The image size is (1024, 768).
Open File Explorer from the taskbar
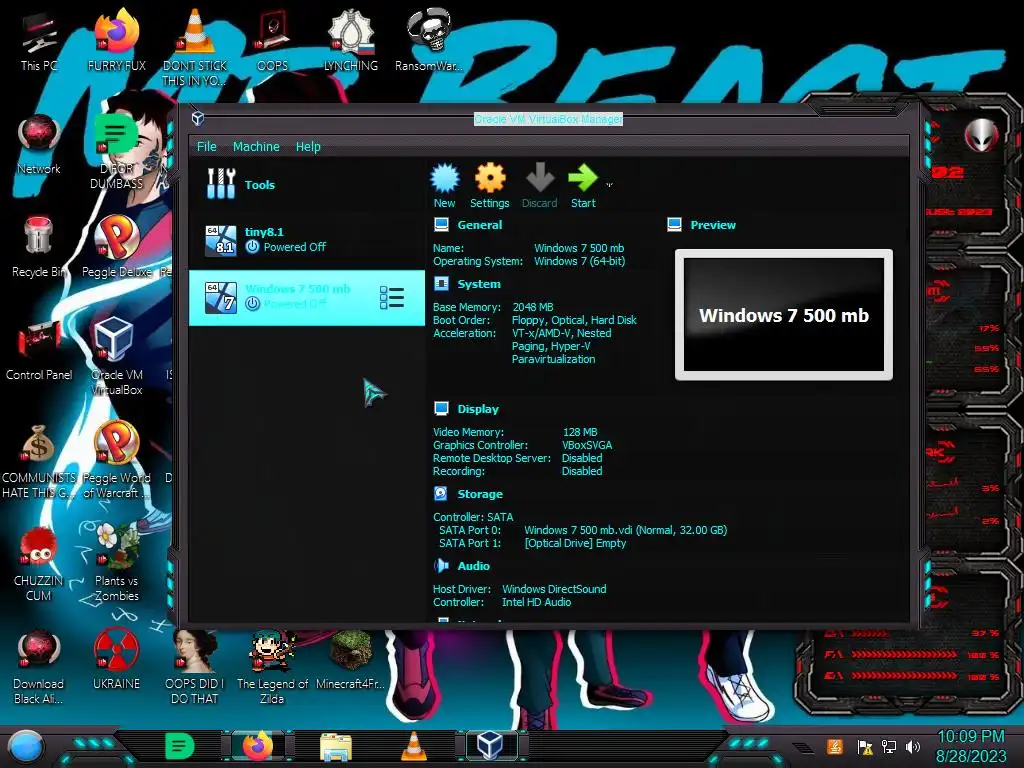(336, 746)
